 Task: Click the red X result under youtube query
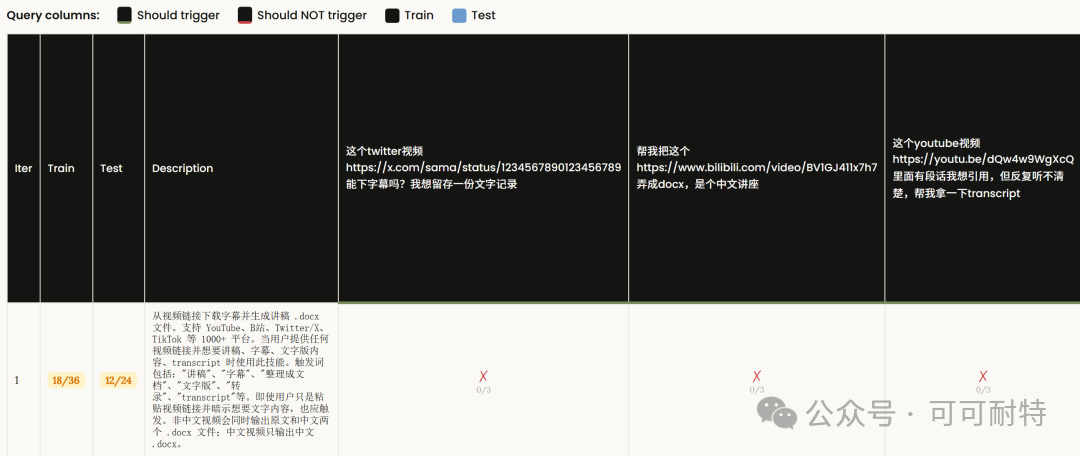pos(983,376)
